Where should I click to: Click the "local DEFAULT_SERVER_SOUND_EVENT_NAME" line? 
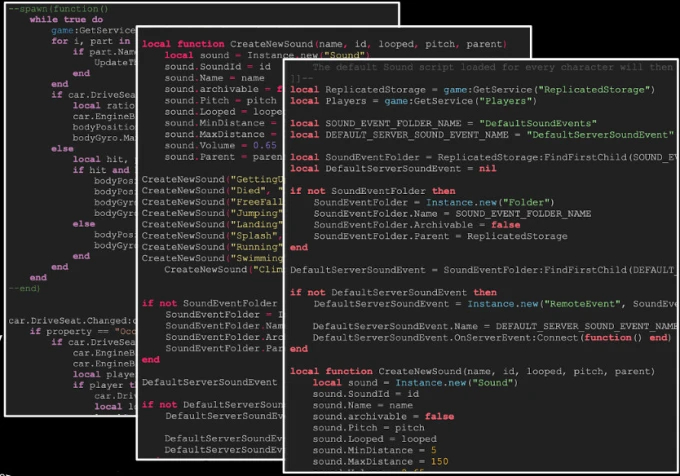(x=482, y=135)
